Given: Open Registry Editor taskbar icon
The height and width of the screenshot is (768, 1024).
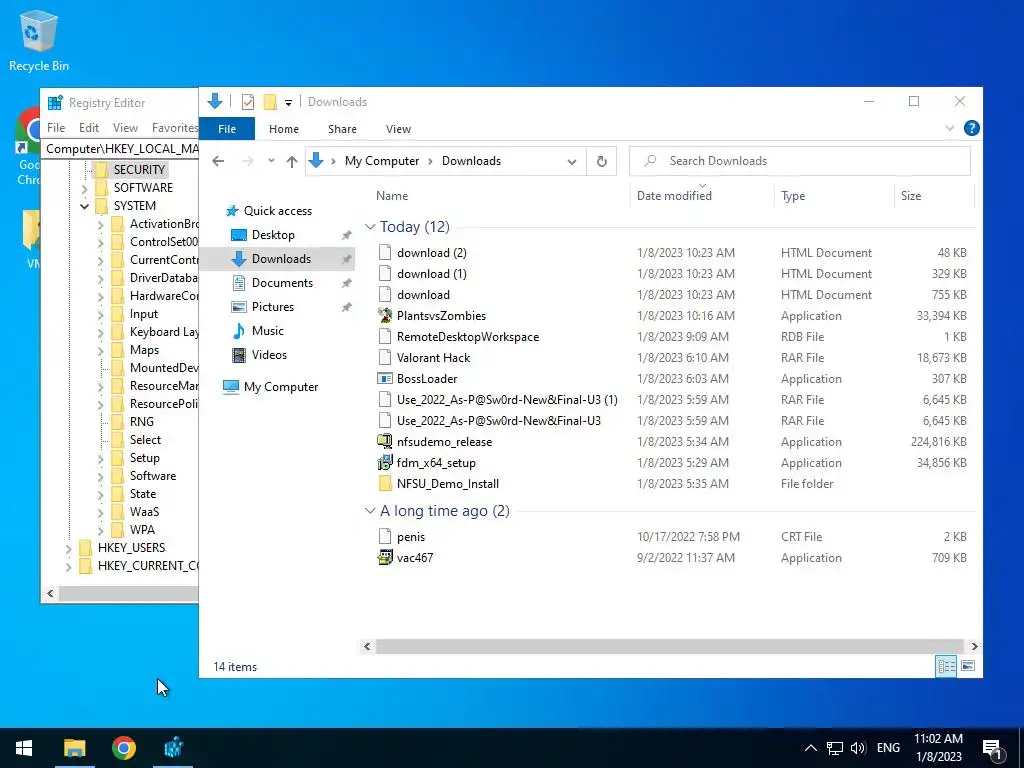Looking at the screenshot, I should click(x=173, y=748).
